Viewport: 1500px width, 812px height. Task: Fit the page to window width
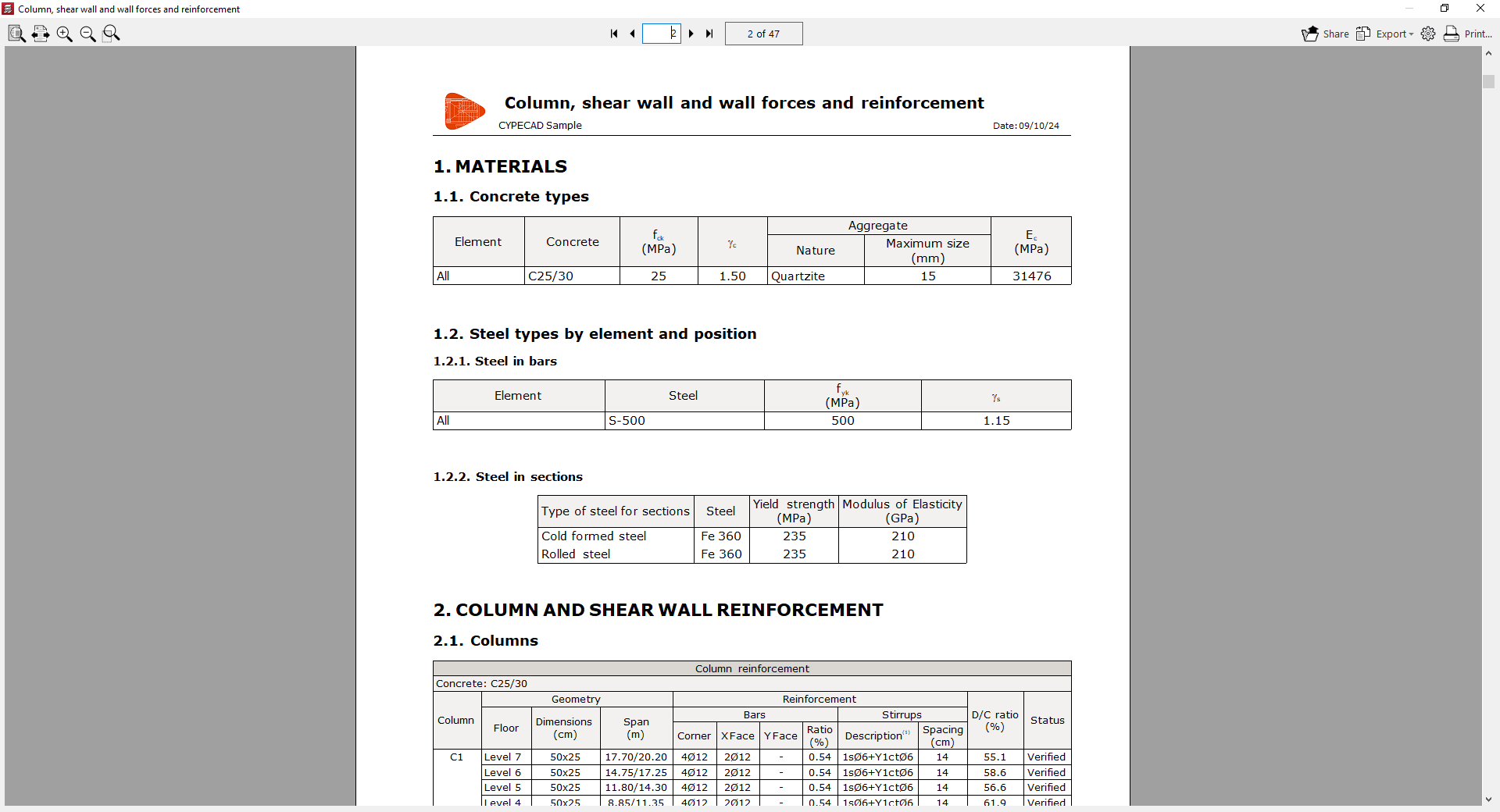41,34
